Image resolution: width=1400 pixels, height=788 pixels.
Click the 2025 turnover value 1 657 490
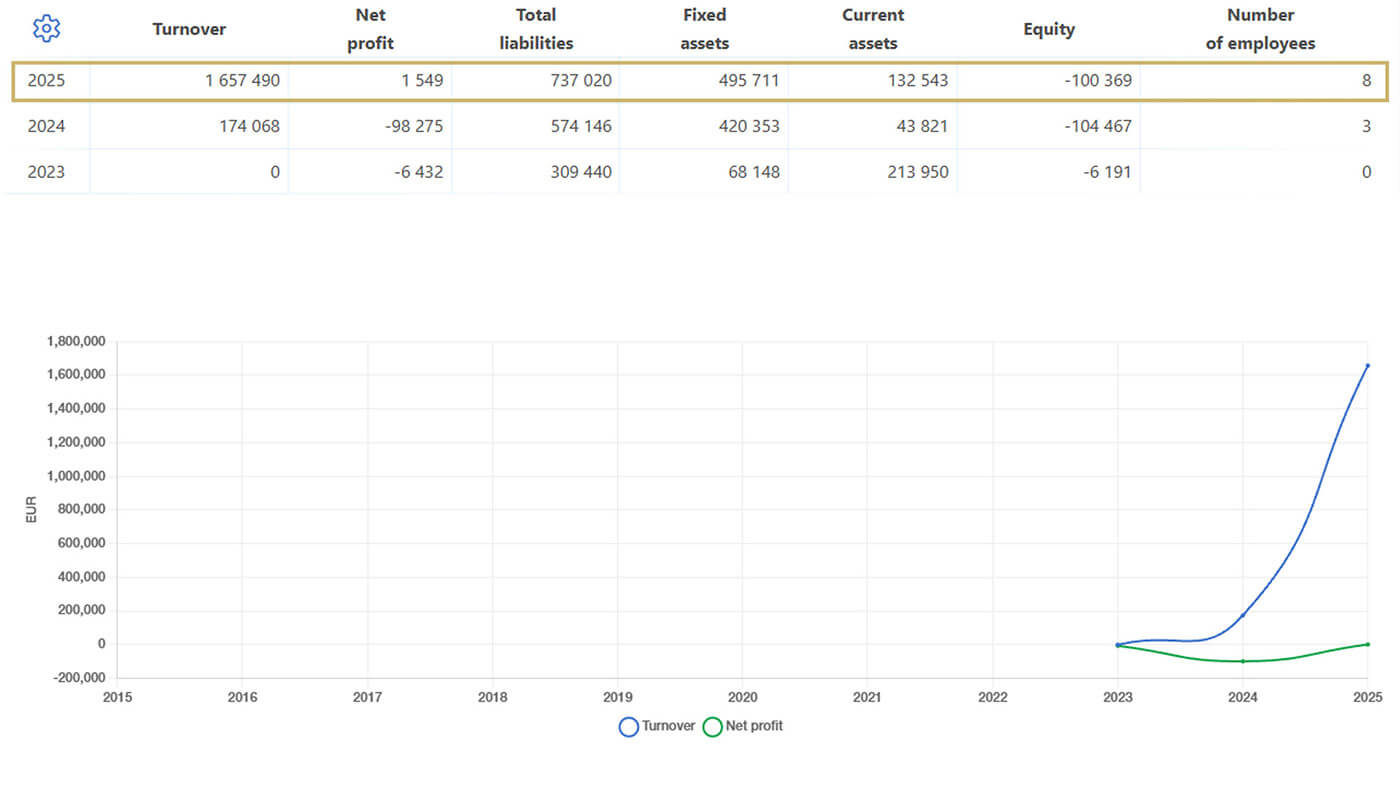[x=242, y=81]
